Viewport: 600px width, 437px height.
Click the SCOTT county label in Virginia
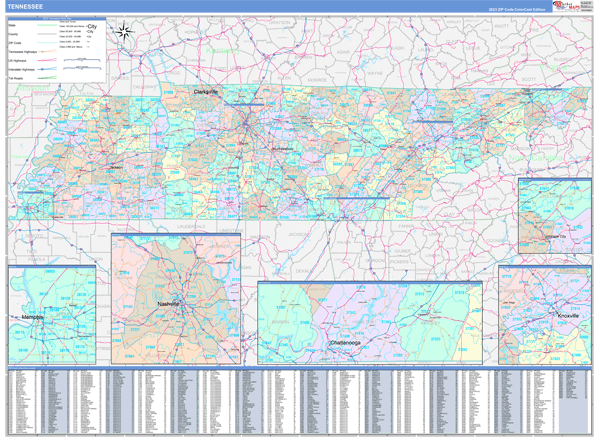pos(528,79)
